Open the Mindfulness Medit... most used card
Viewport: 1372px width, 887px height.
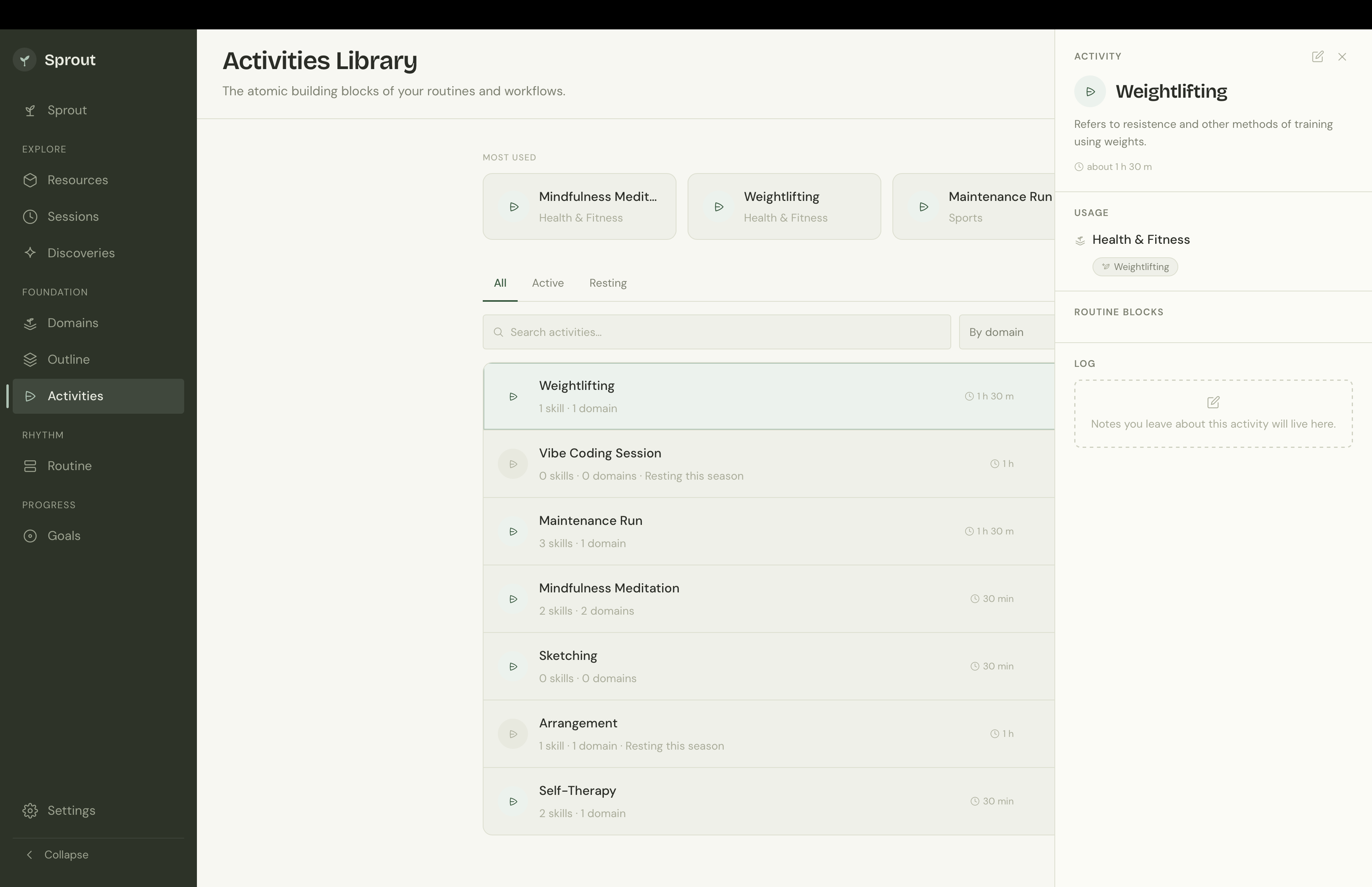coord(579,206)
